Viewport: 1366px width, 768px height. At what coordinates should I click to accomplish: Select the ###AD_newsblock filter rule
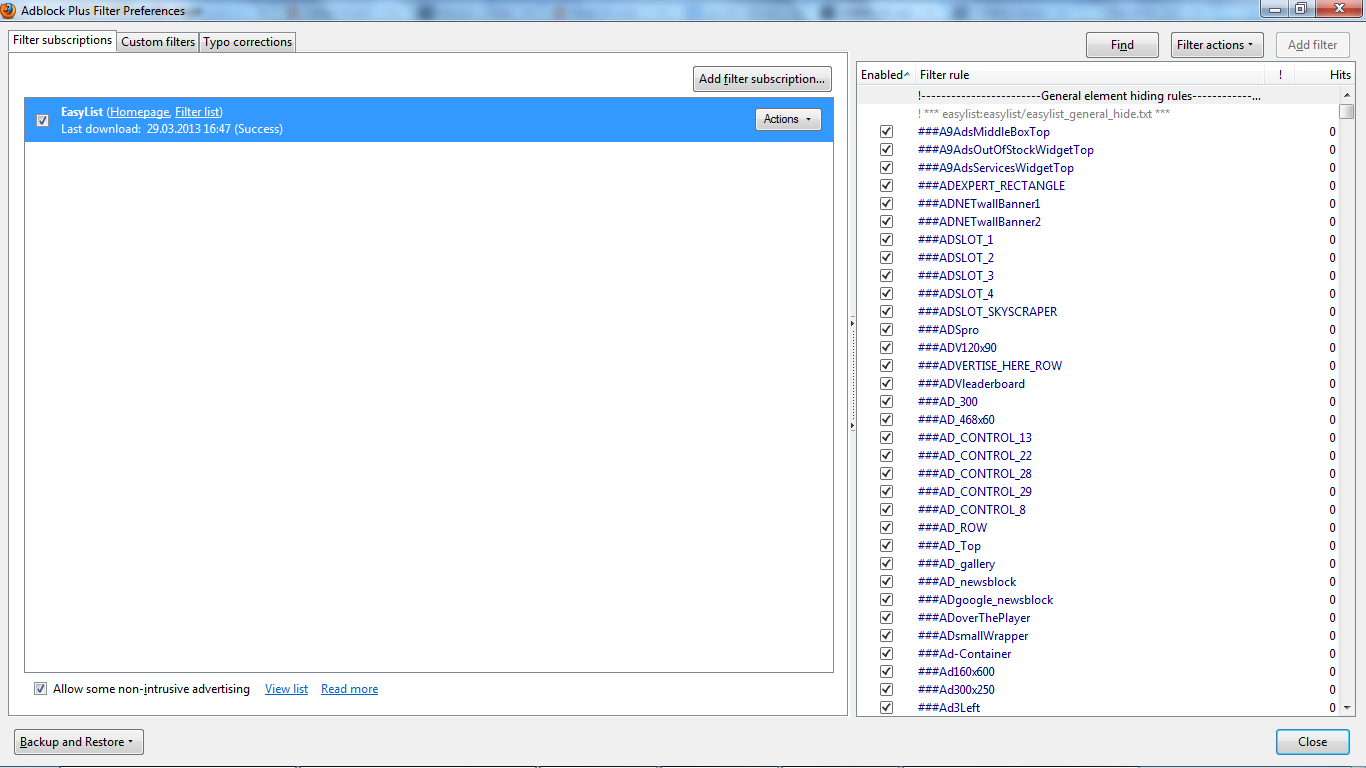966,582
